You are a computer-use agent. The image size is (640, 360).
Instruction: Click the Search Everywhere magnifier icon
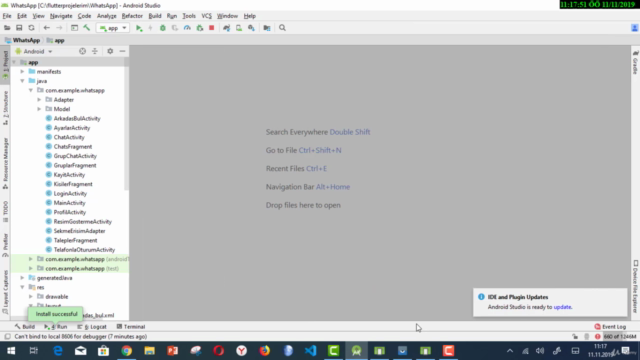[x=282, y=28]
